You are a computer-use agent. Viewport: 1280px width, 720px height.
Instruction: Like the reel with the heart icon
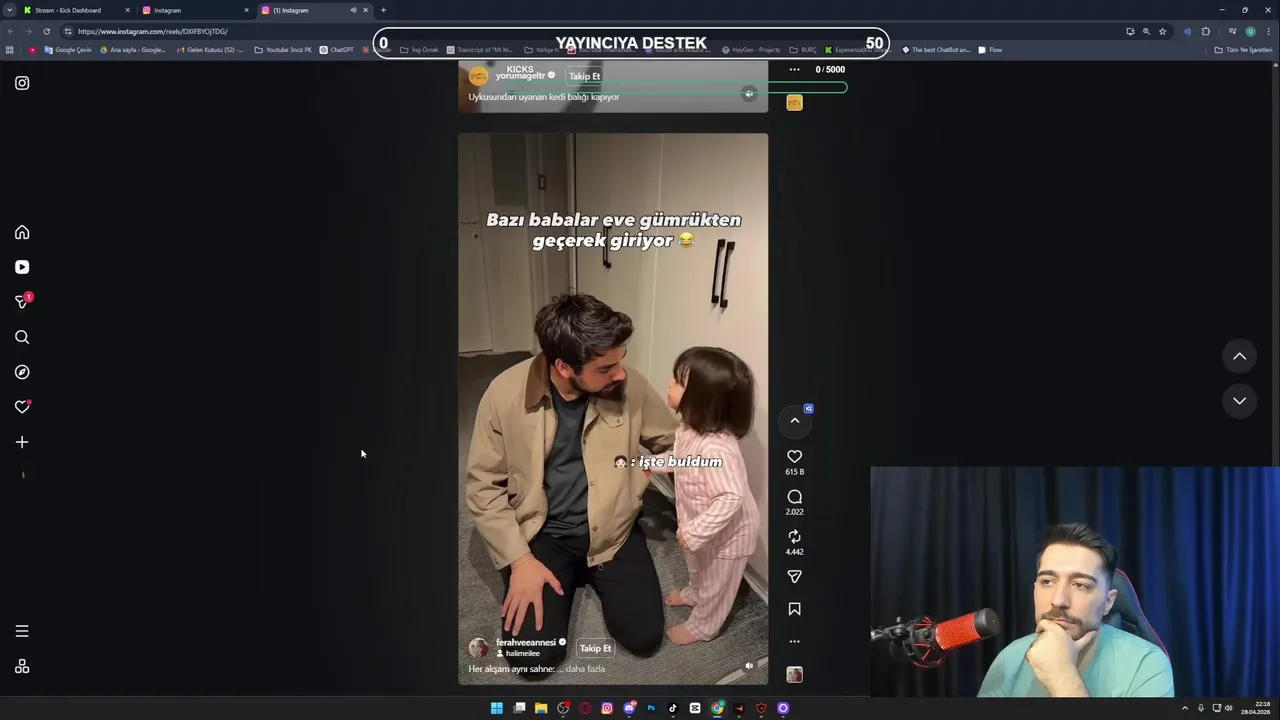795,456
